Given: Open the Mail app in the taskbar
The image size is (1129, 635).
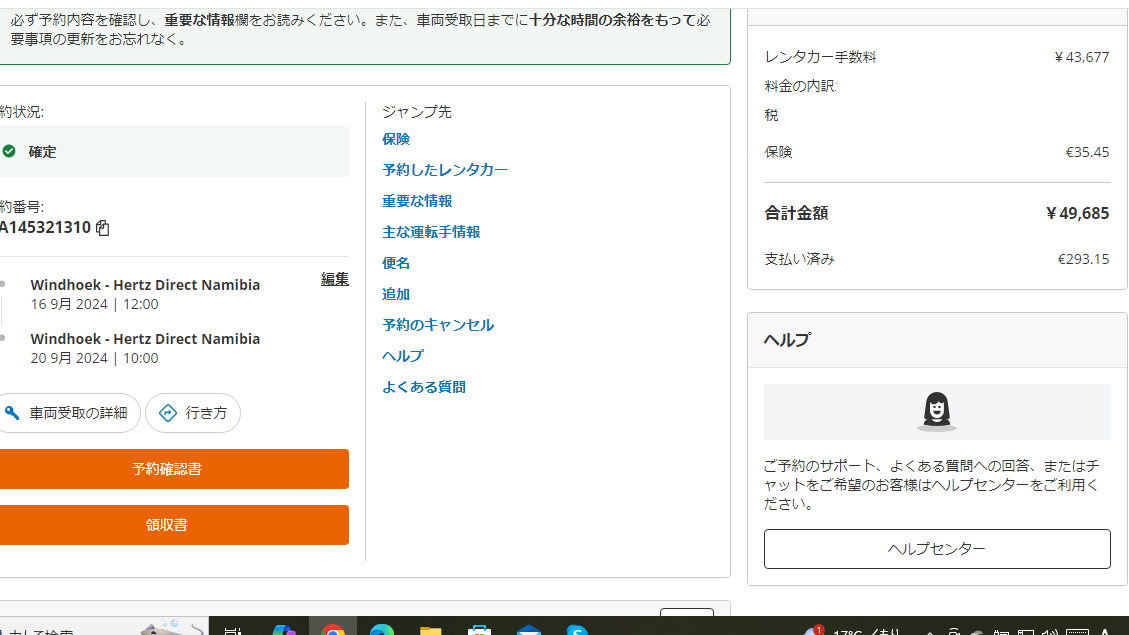Looking at the screenshot, I should (529, 630).
